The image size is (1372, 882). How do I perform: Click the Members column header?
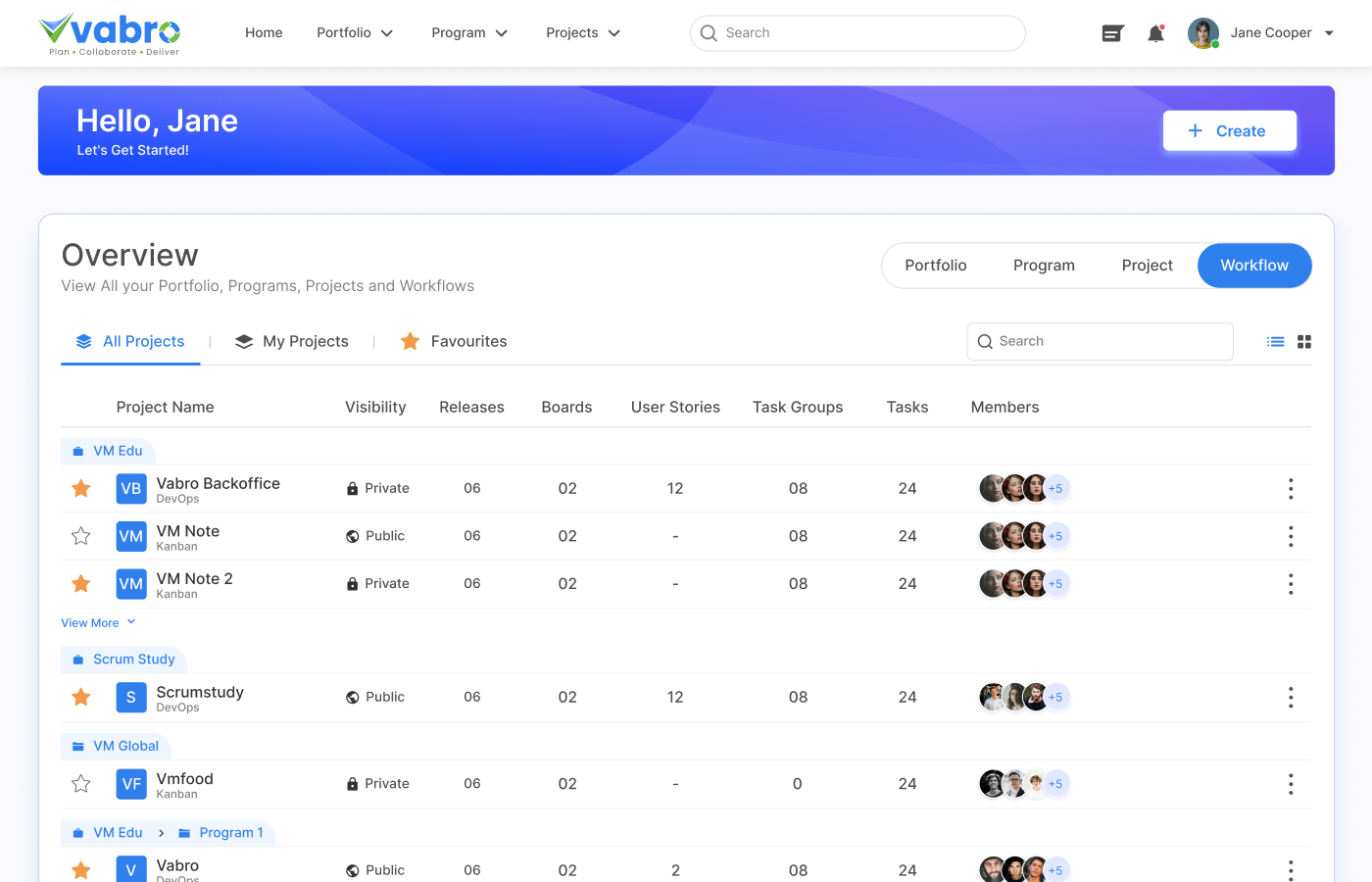1004,407
